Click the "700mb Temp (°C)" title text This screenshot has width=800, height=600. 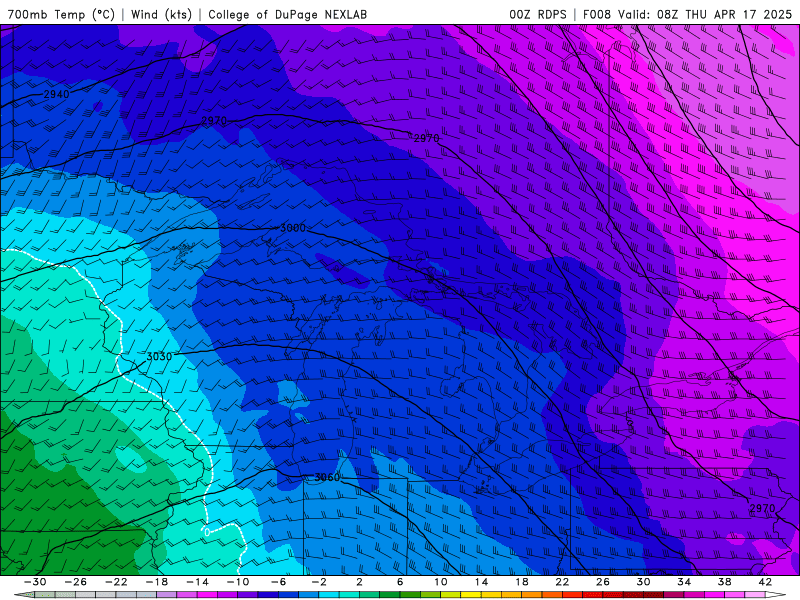(61, 14)
